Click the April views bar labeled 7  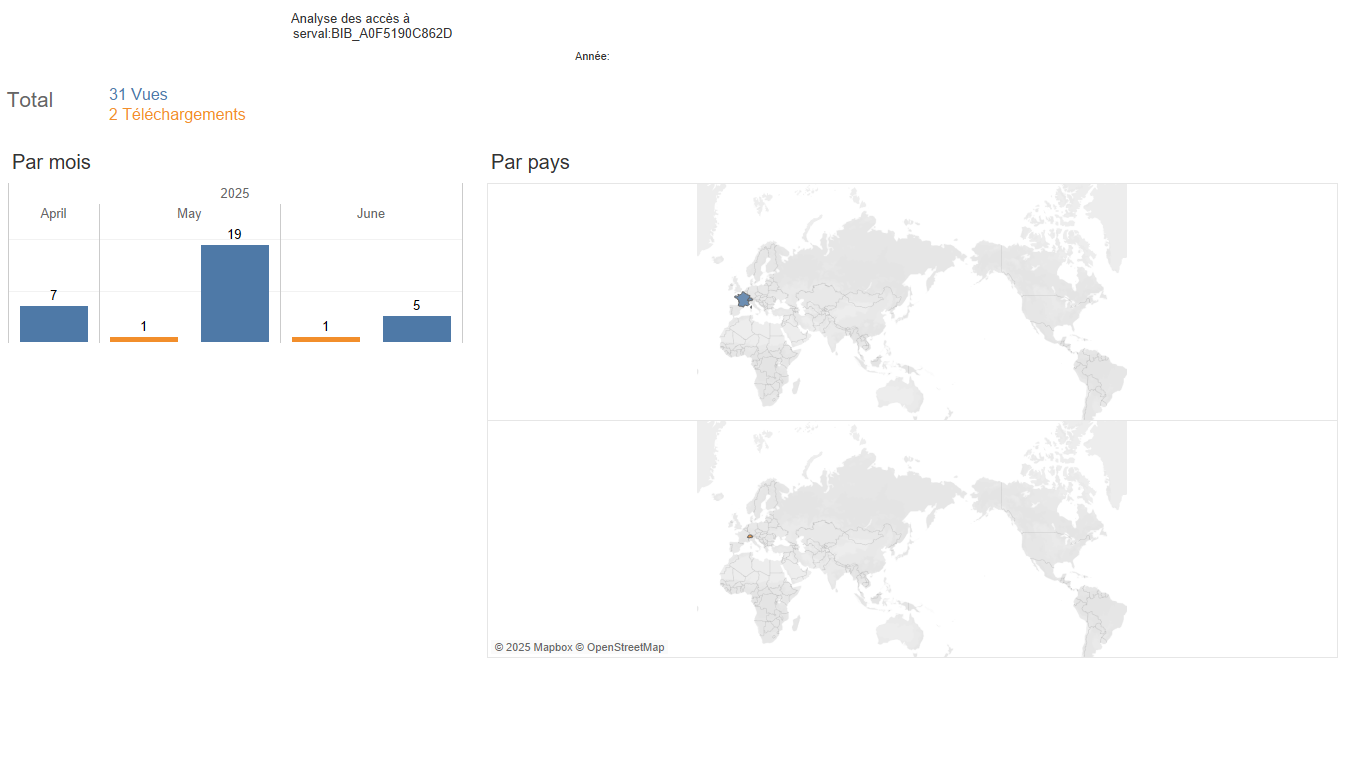pos(54,324)
